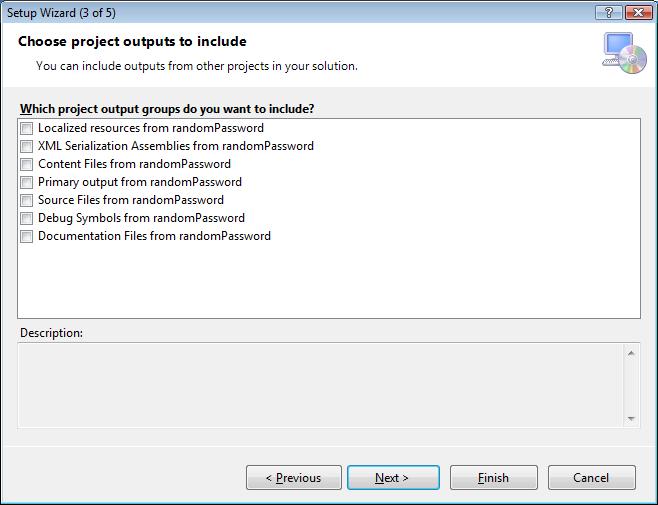Click the Setup Wizard title bar
Screen dimensions: 658x505
300,11
